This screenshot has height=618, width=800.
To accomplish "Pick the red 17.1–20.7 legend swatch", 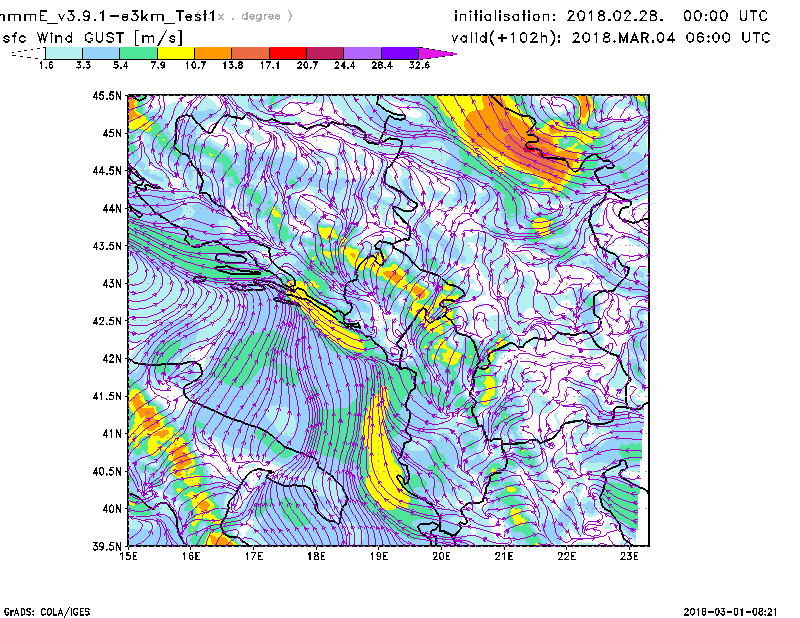I will [288, 53].
